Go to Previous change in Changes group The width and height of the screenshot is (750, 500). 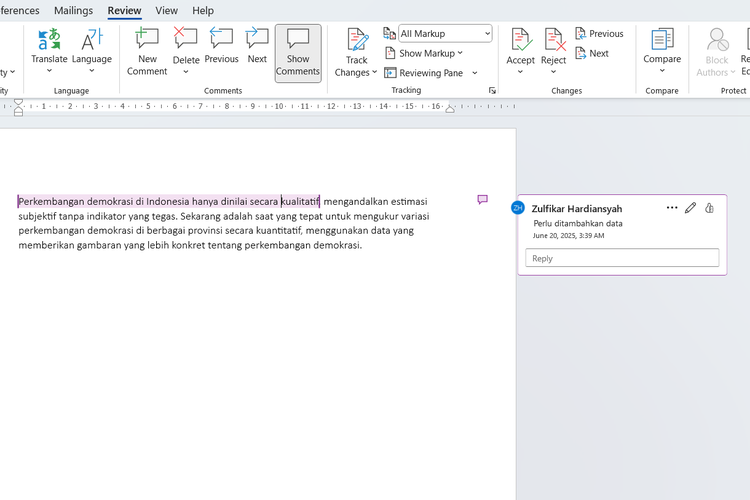coord(599,33)
